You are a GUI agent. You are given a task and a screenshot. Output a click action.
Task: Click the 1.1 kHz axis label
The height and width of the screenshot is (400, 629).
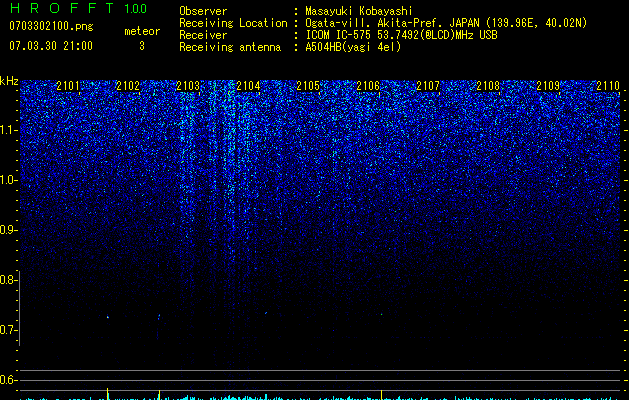click(x=9, y=130)
